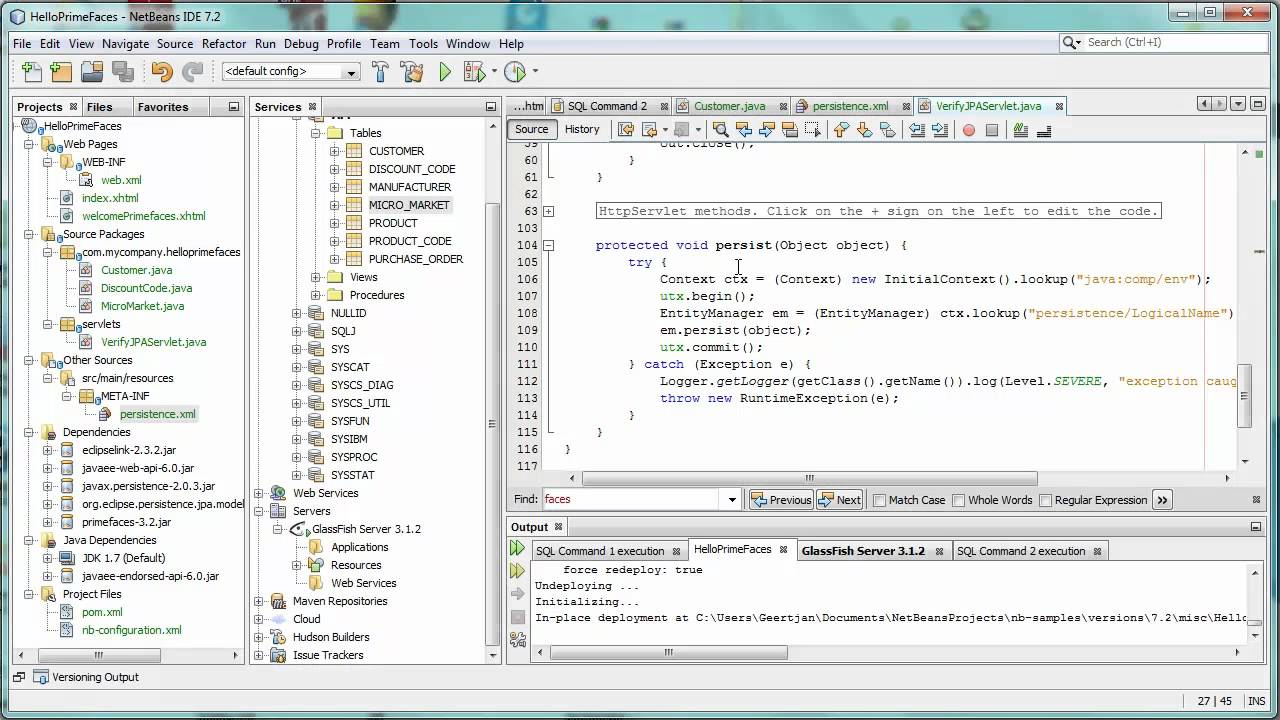Screen dimensions: 1280x720
Task: Start macro recording with red circle icon
Action: [968, 130]
